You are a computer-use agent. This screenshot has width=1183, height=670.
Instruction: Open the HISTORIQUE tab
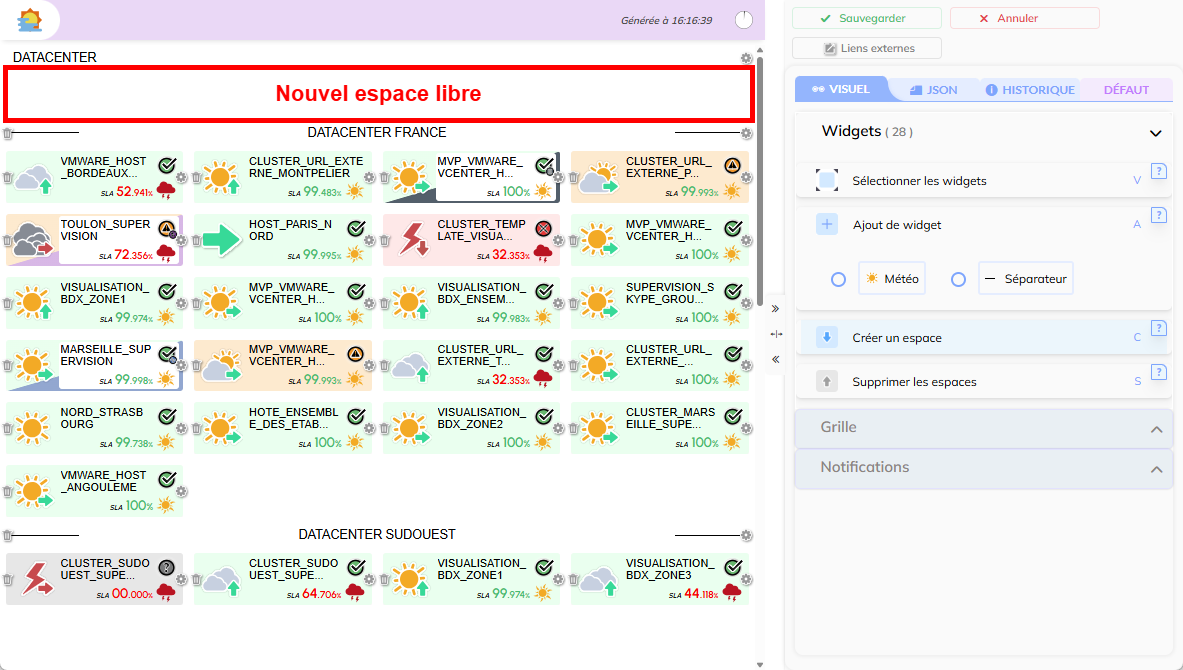click(1030, 90)
